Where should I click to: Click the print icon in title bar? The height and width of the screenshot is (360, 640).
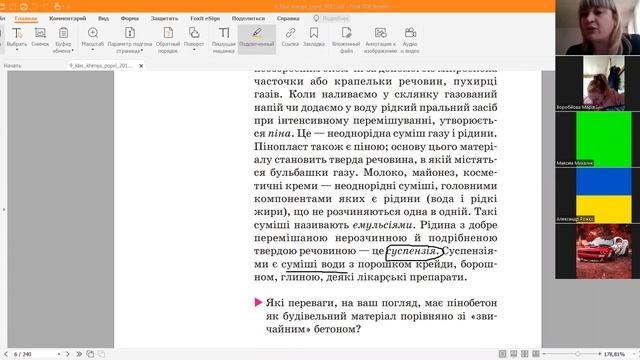(x=24, y=6)
